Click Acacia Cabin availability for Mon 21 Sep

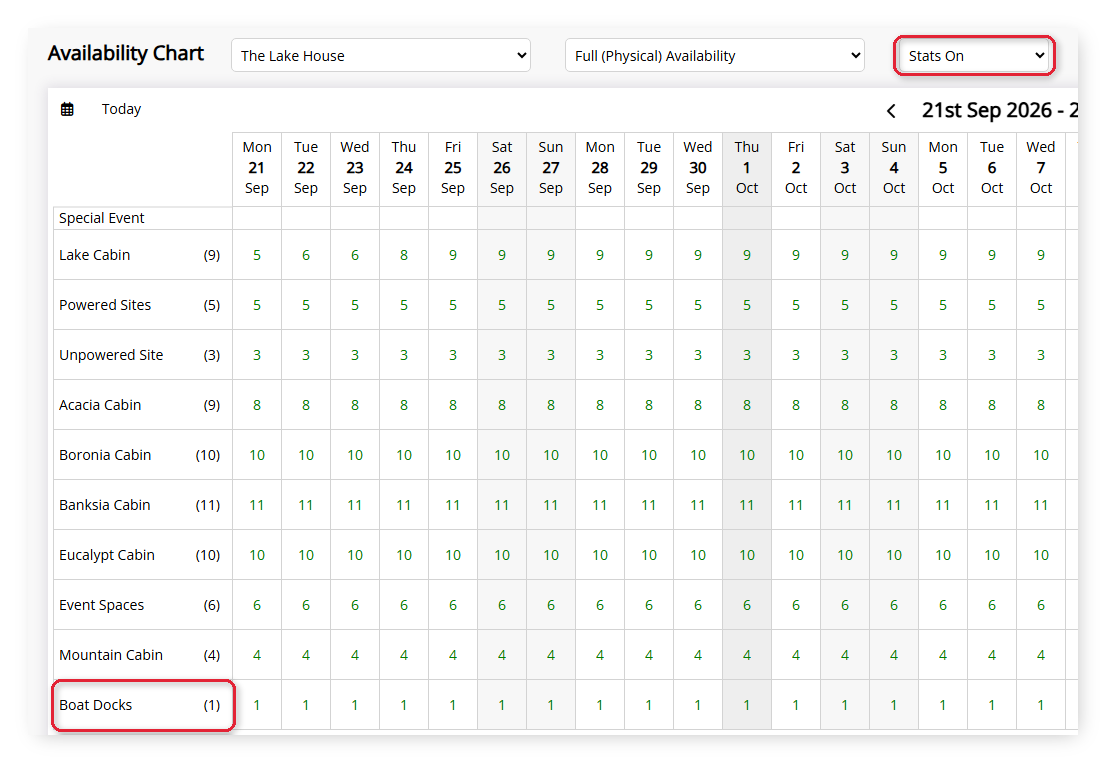pos(257,405)
